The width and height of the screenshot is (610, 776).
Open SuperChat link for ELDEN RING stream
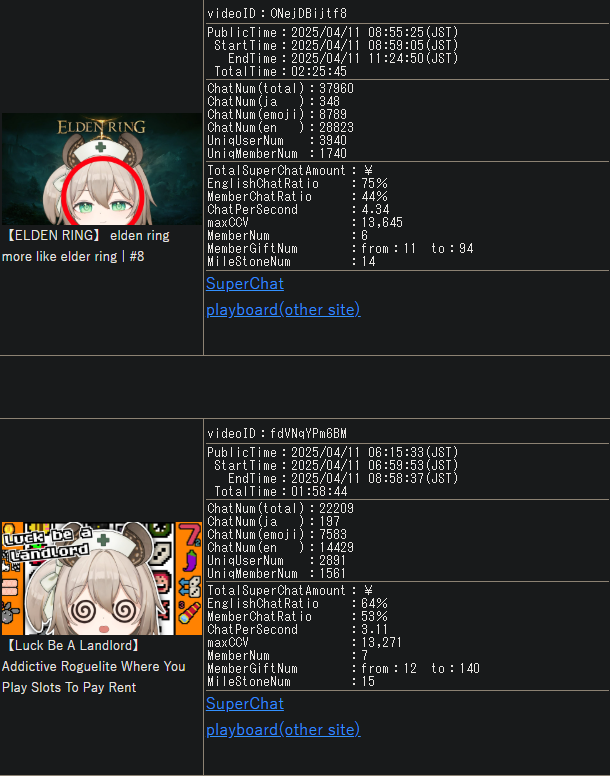245,284
